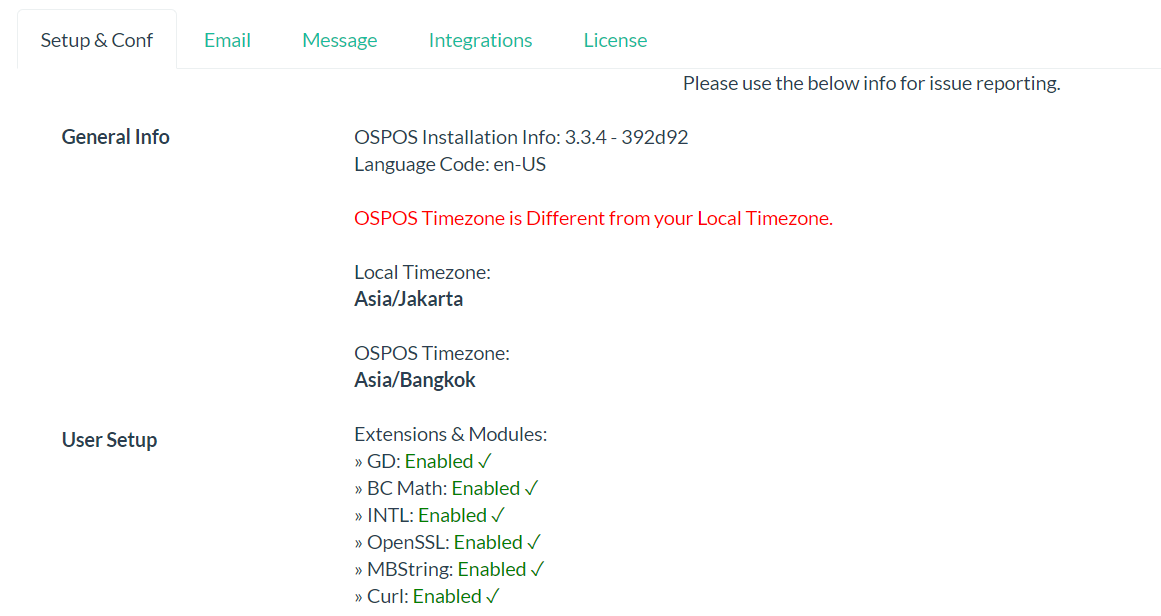
Task: Click the green Enabled status for GD
Action: 441,460
